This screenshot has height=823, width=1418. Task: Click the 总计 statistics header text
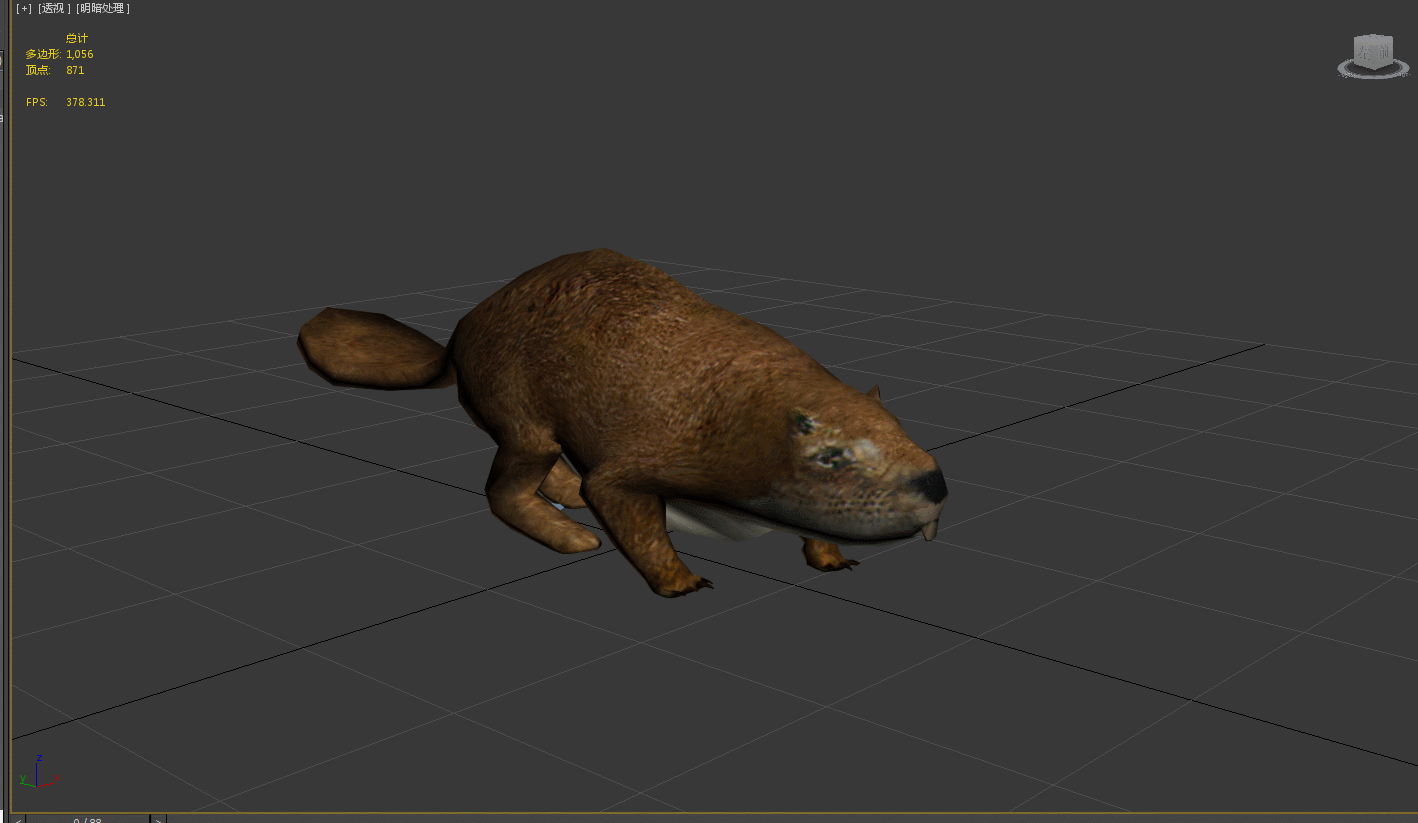point(77,38)
